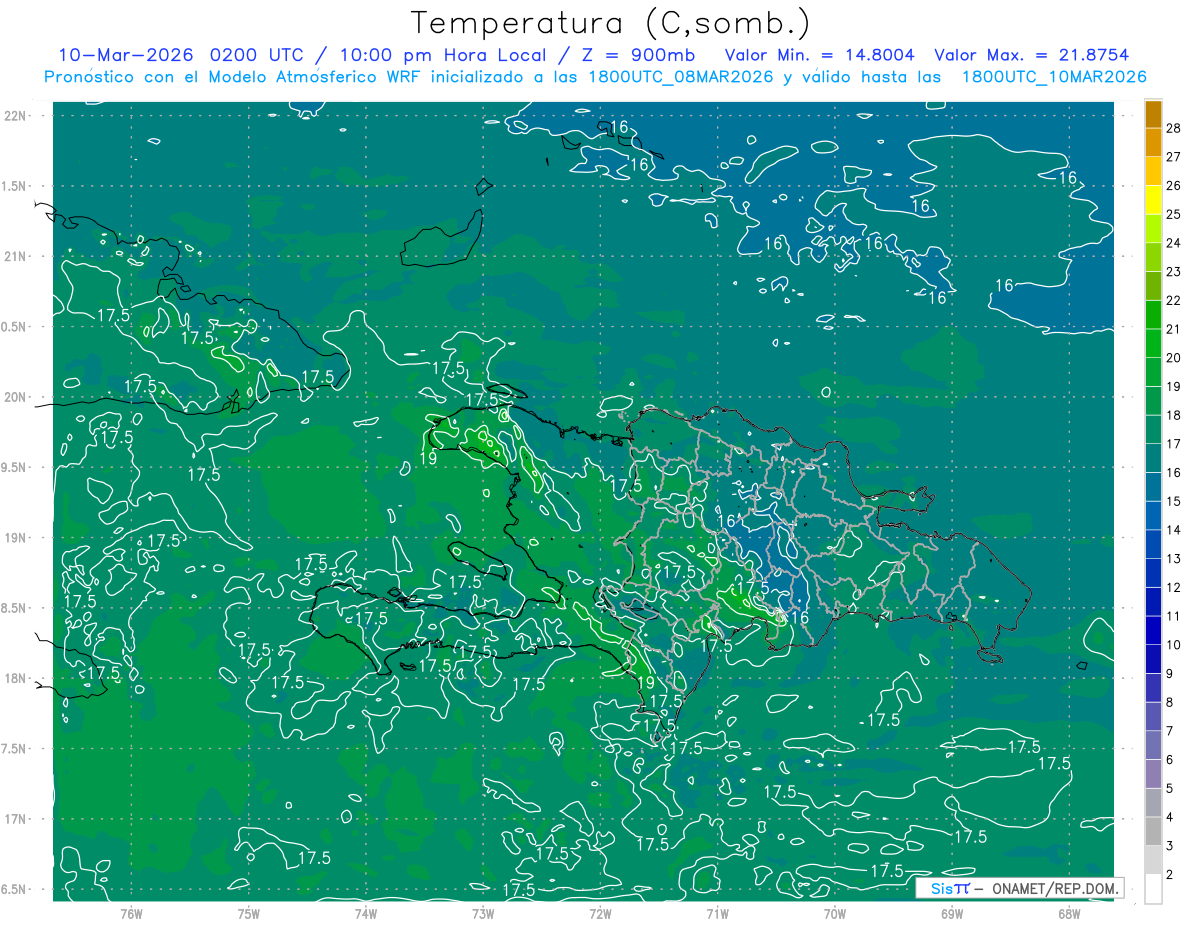The image size is (1200, 927).
Task: Click the color band between 20 and 21
Action: (x=1153, y=343)
